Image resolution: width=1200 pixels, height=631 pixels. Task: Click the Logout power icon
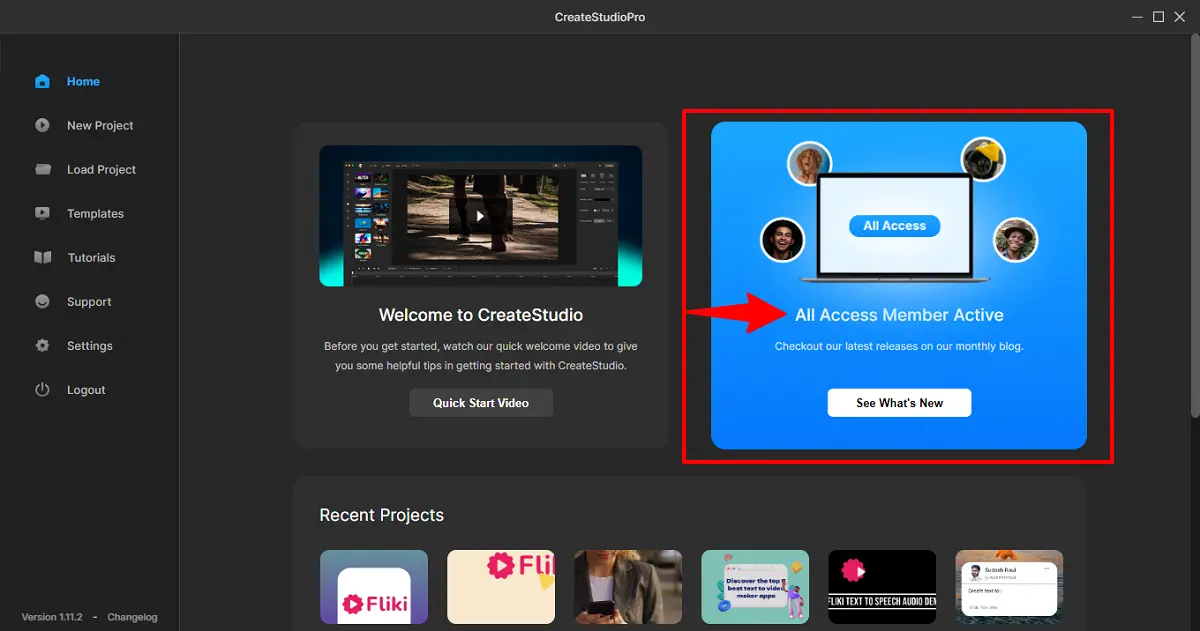41,389
